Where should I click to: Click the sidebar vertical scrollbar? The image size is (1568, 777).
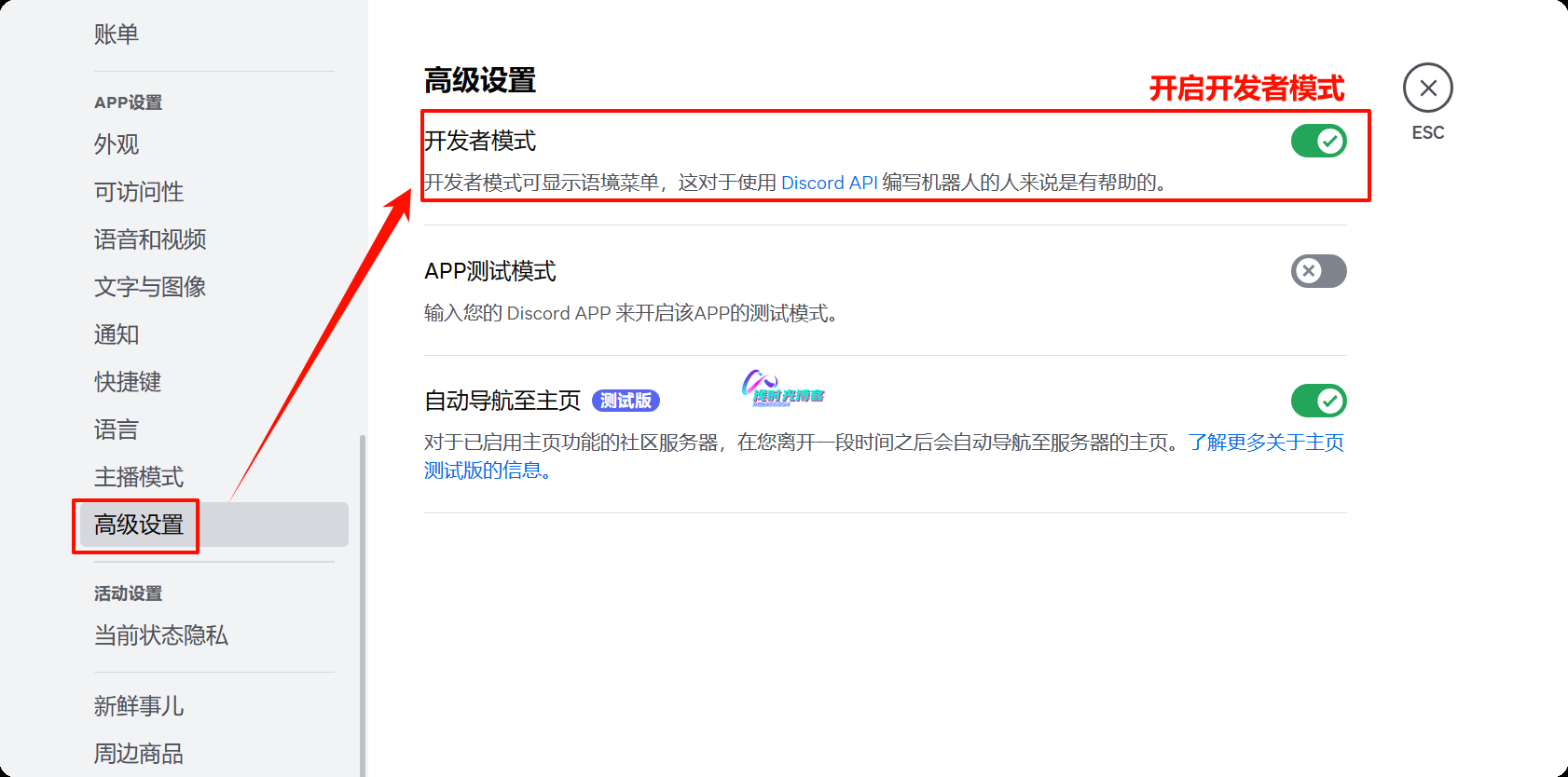[x=363, y=606]
